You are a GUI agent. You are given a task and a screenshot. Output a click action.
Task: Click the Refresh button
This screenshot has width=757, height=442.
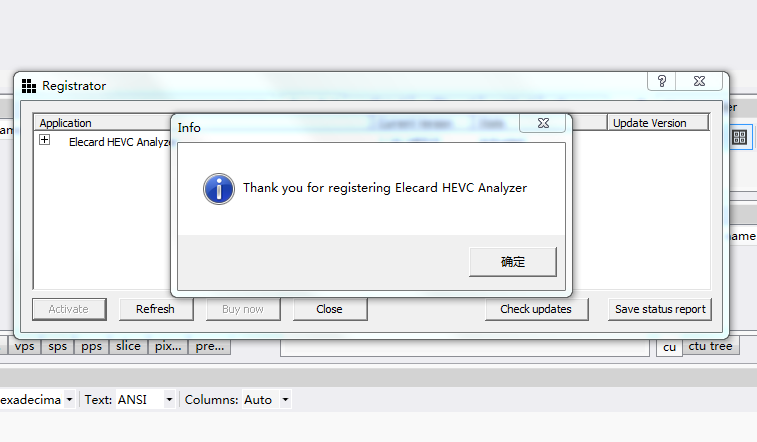155,309
